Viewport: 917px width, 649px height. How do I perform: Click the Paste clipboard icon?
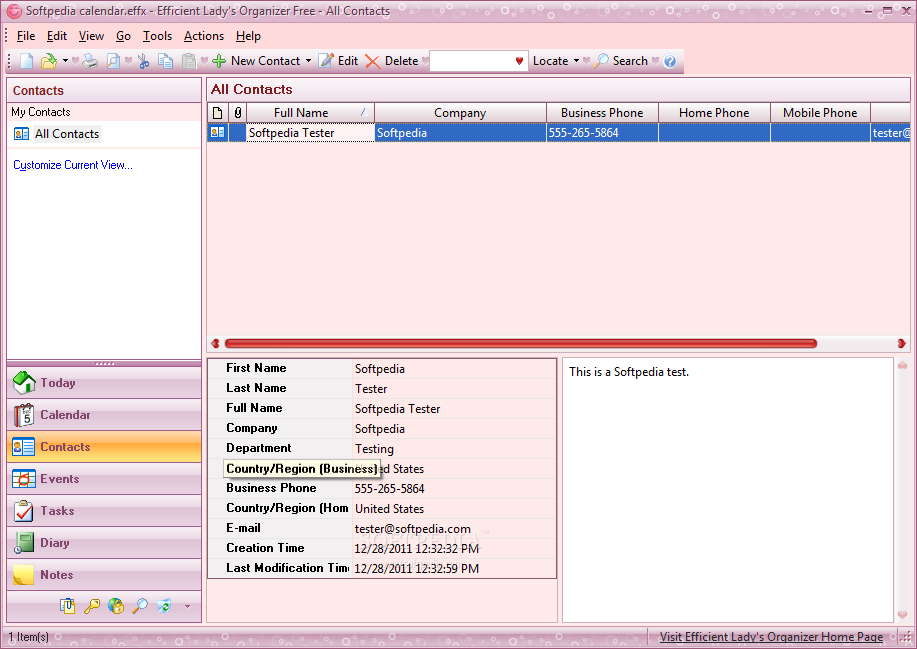tap(188, 61)
